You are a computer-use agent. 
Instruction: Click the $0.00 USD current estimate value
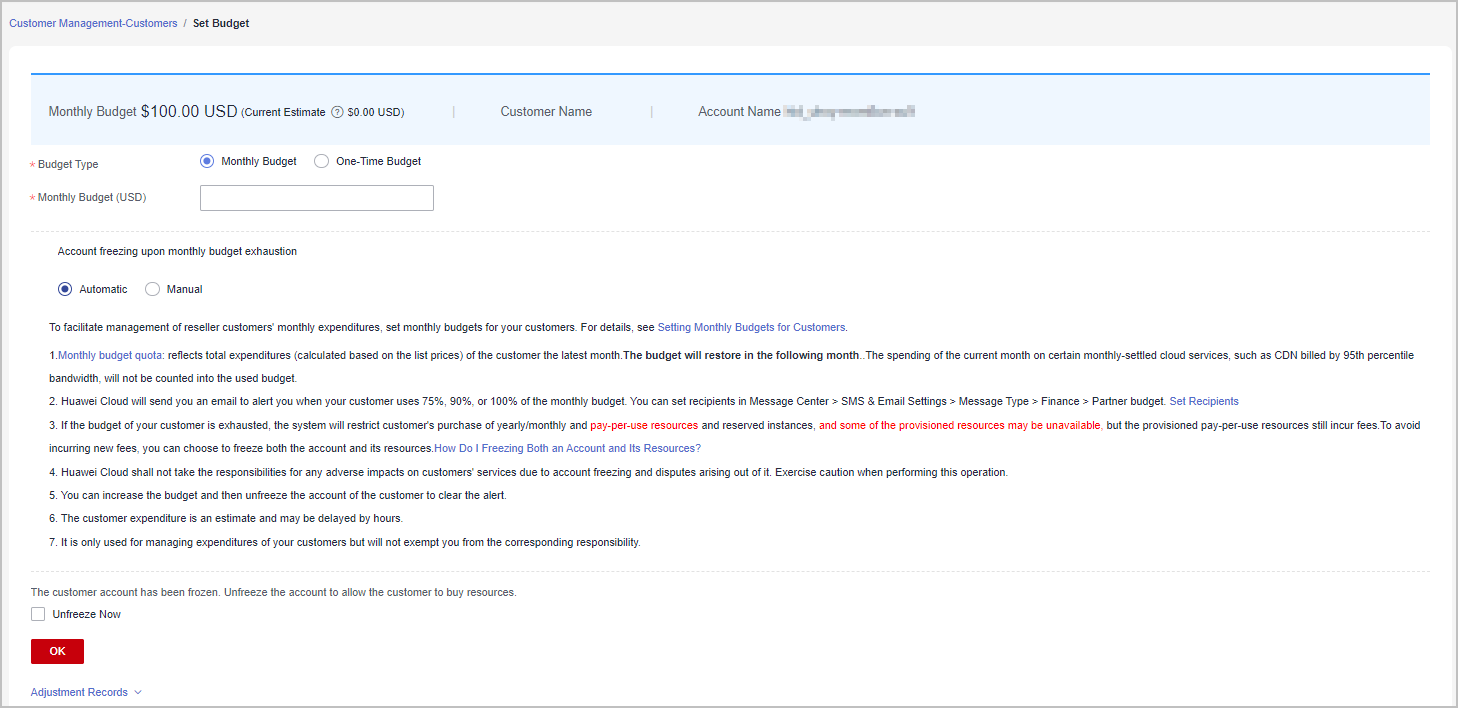click(x=375, y=113)
